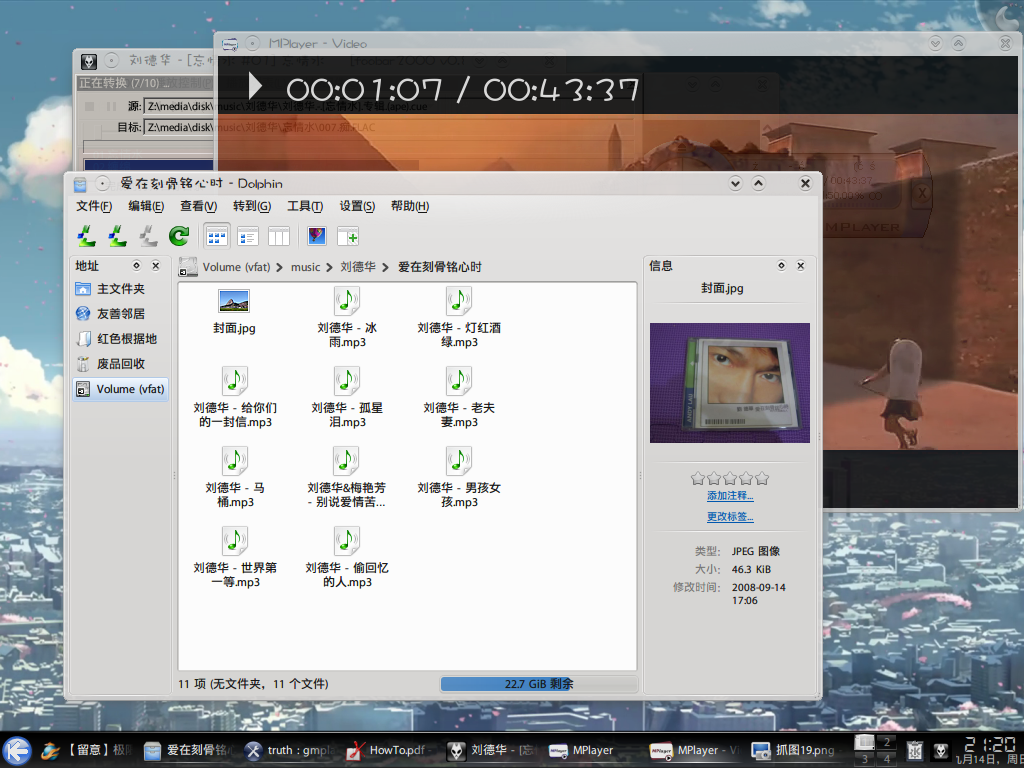Click the grayed-out navigation arrow in Dolphin toolbar
This screenshot has height=768, width=1024.
(x=148, y=236)
